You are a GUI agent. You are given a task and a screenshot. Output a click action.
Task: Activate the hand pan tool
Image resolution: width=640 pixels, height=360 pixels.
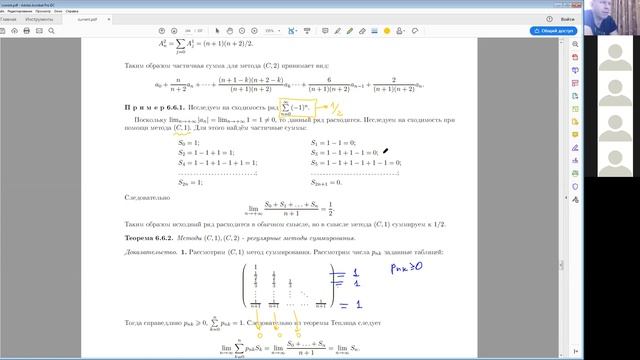pos(230,31)
